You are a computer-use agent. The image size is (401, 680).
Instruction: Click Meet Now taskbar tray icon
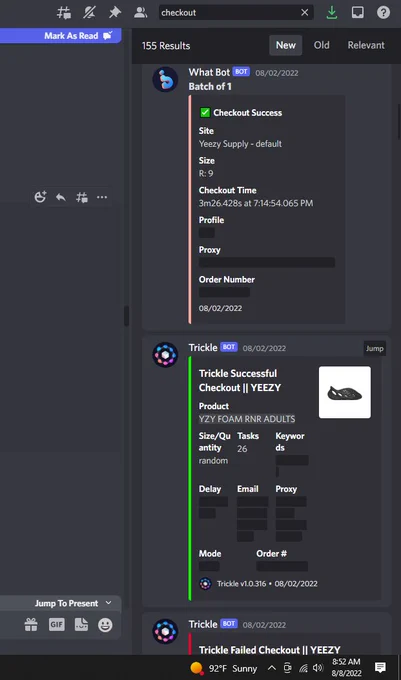click(x=287, y=668)
